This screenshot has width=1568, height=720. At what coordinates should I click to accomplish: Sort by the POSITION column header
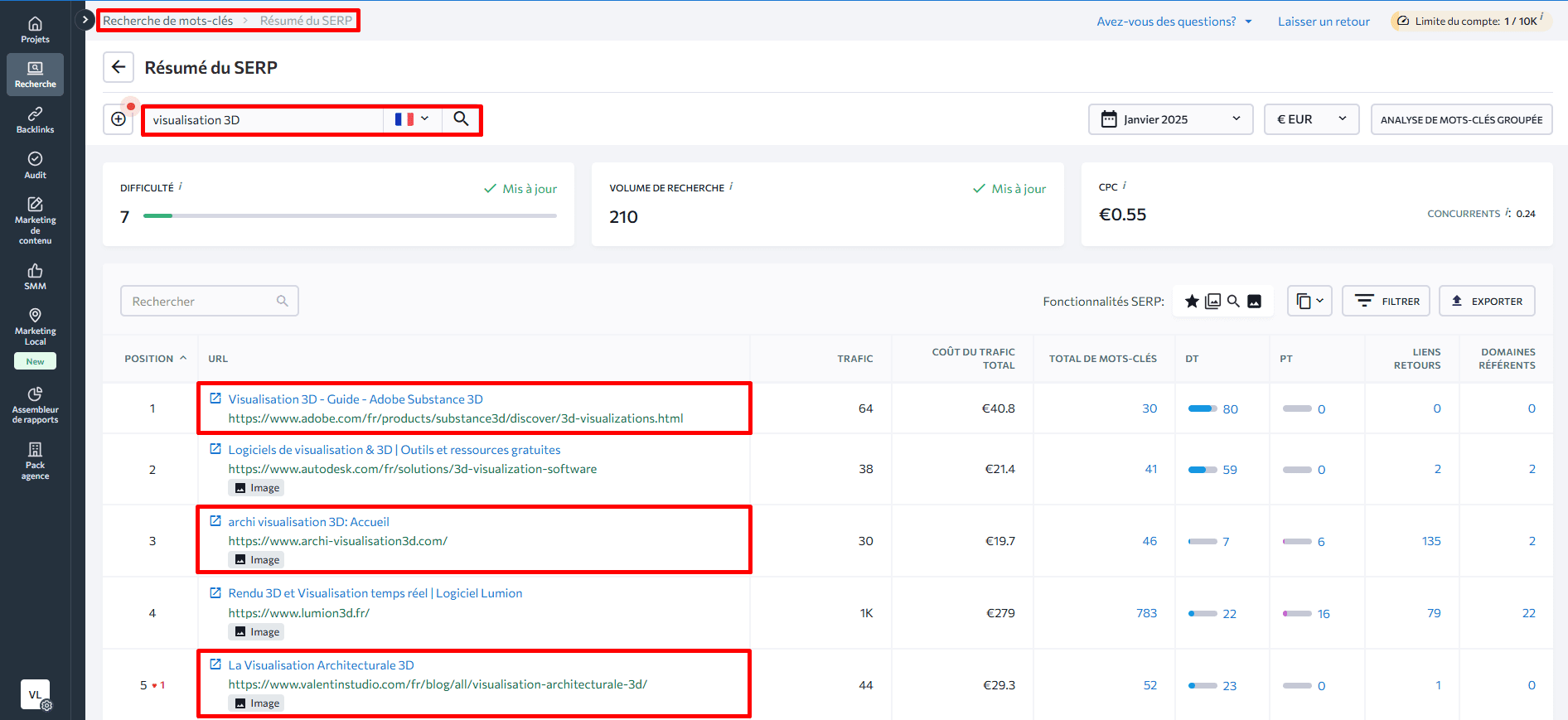pyautogui.click(x=155, y=359)
